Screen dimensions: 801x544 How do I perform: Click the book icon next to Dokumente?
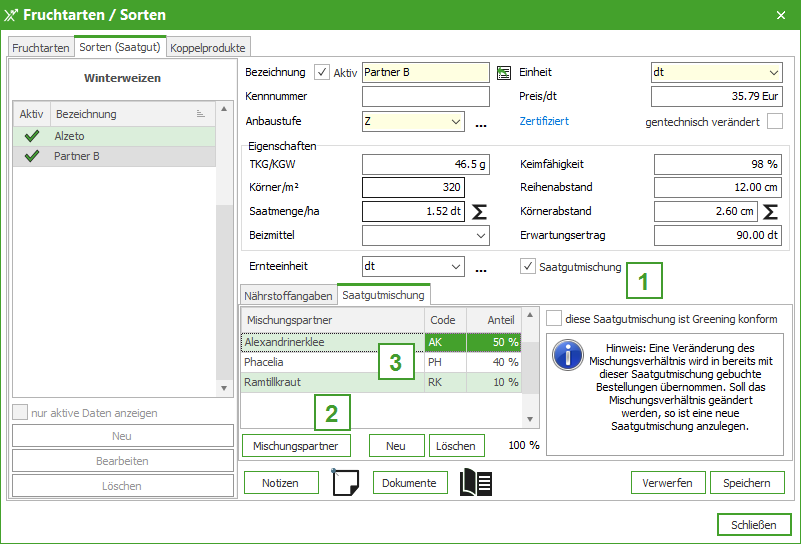(x=476, y=483)
